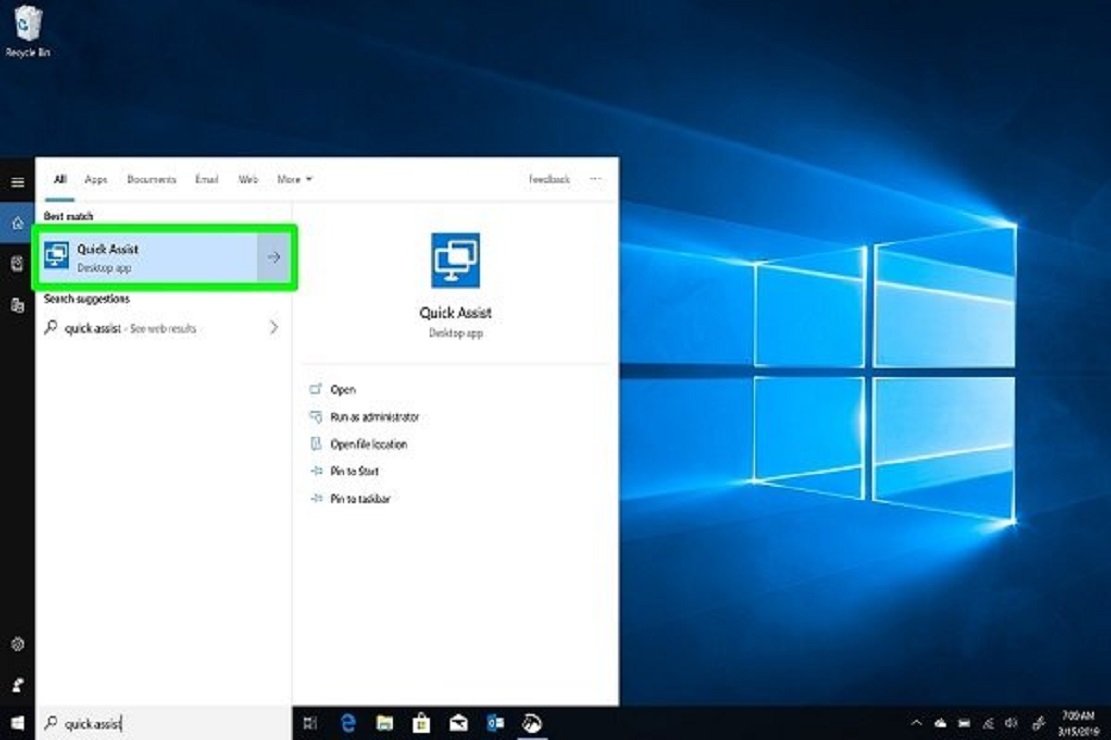Open File Explorer from the taskbar

point(385,723)
